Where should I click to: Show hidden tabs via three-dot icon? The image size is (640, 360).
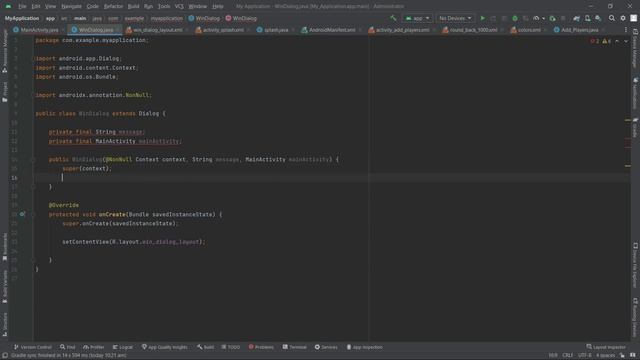click(x=626, y=30)
